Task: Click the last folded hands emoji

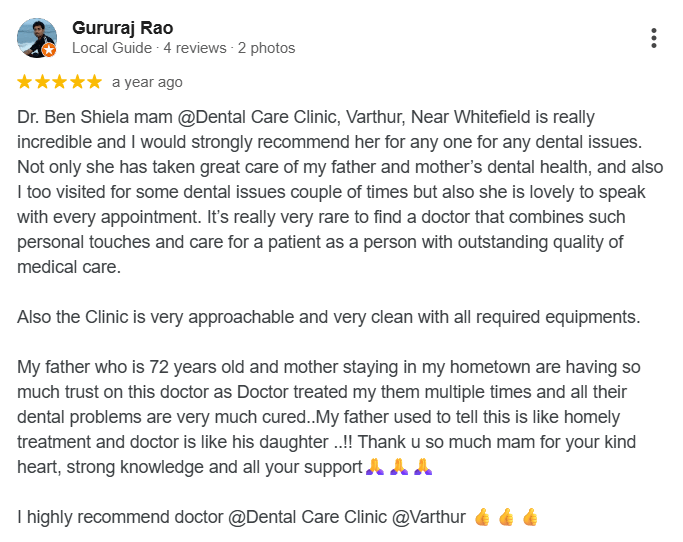Action: click(x=422, y=466)
